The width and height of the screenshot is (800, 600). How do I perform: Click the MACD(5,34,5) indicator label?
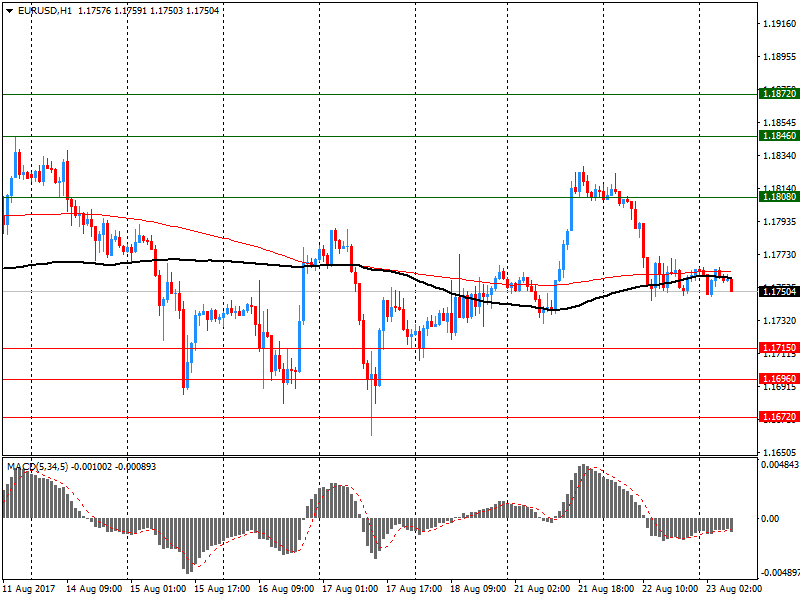(x=37, y=467)
